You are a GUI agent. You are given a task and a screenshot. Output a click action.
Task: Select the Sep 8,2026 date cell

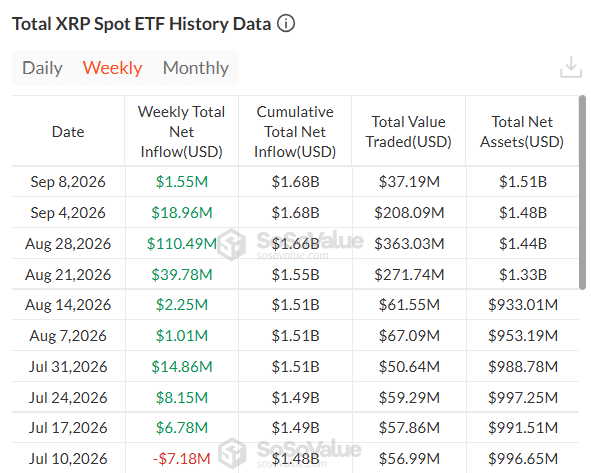point(68,182)
